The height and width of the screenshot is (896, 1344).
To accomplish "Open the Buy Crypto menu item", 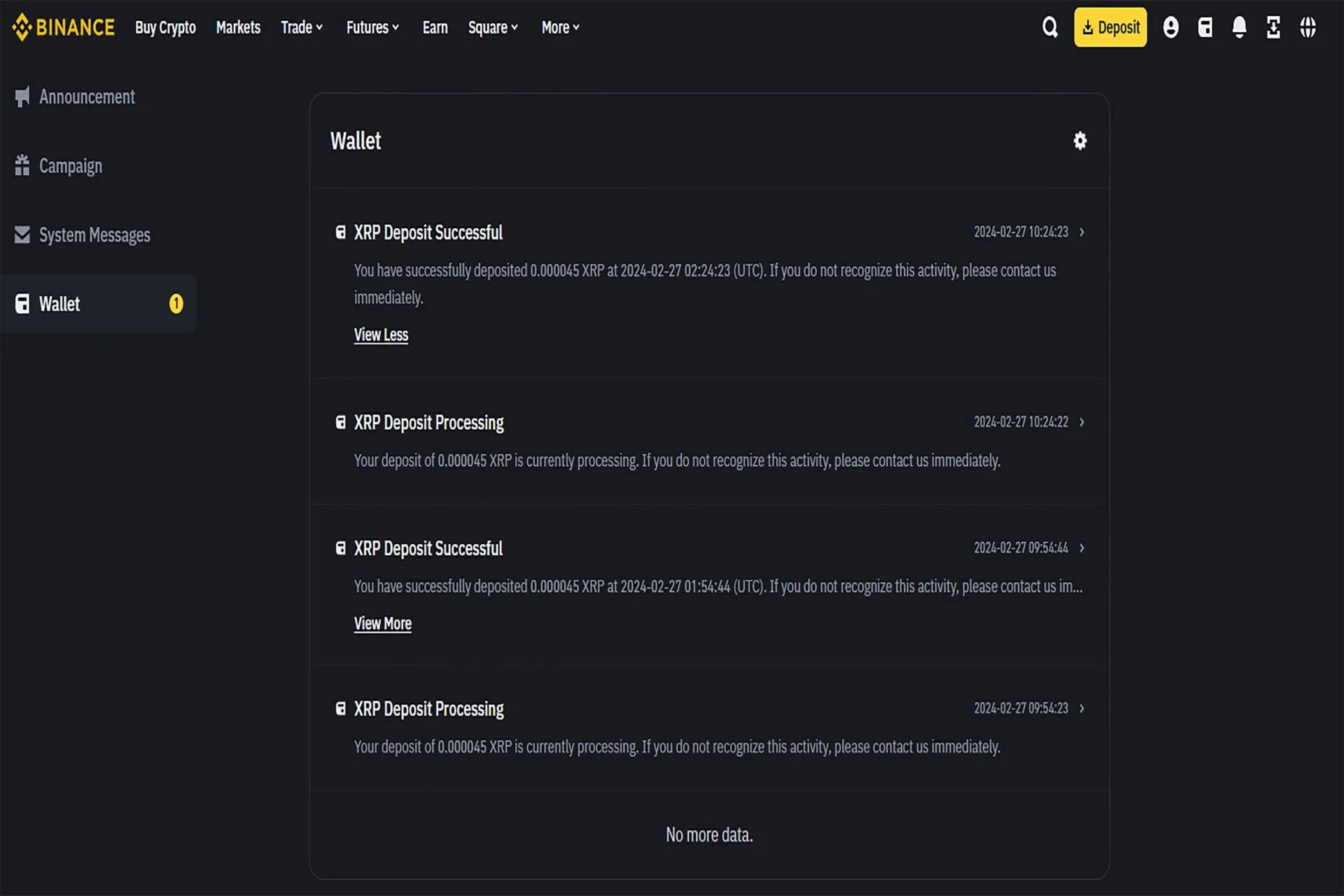I will pyautogui.click(x=165, y=27).
